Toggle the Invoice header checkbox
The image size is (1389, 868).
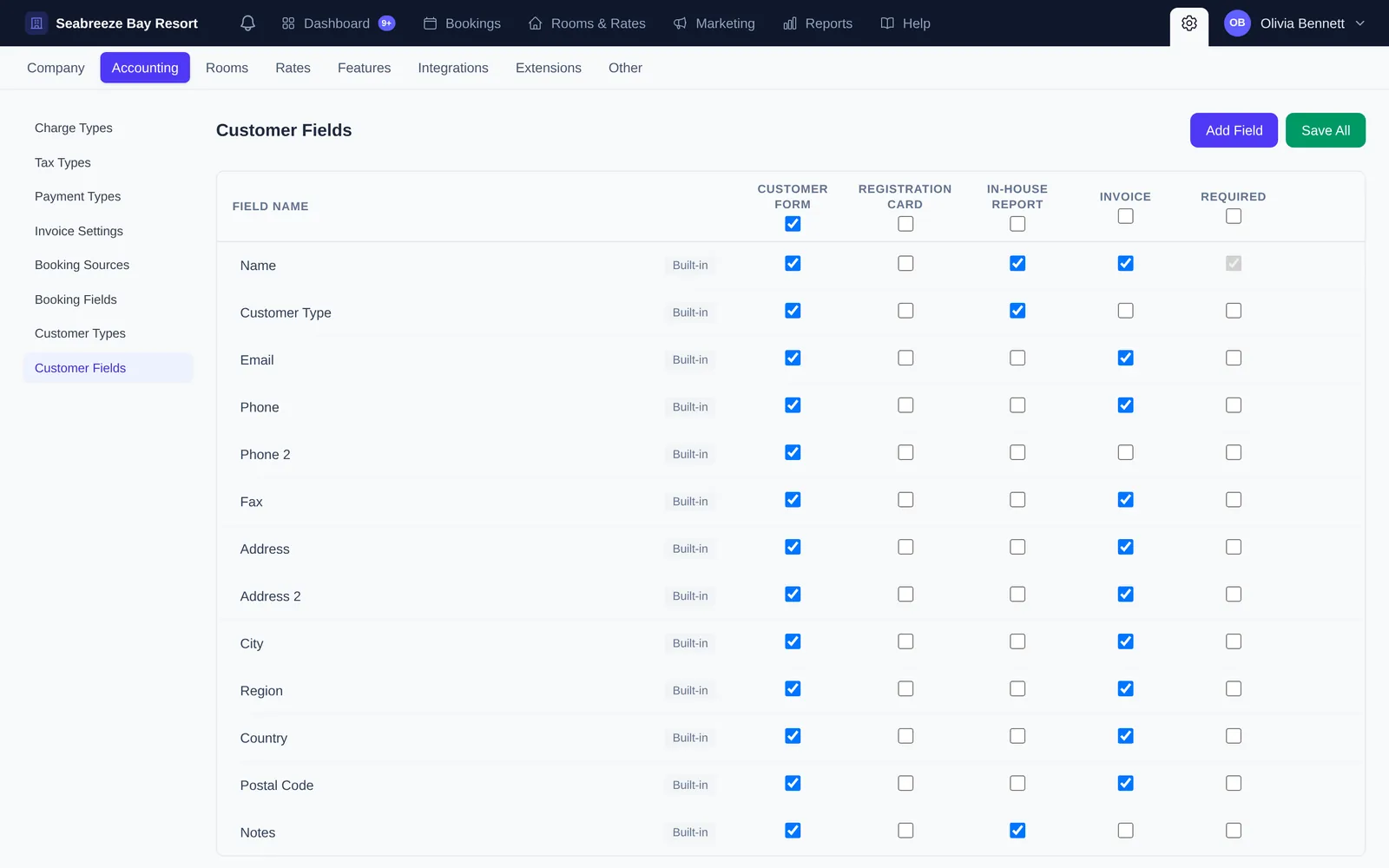pos(1125,216)
